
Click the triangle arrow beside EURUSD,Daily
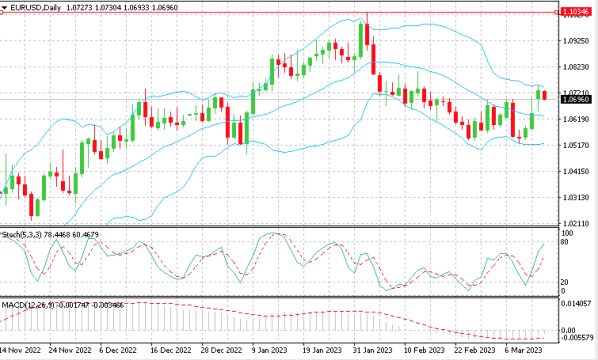5,8
